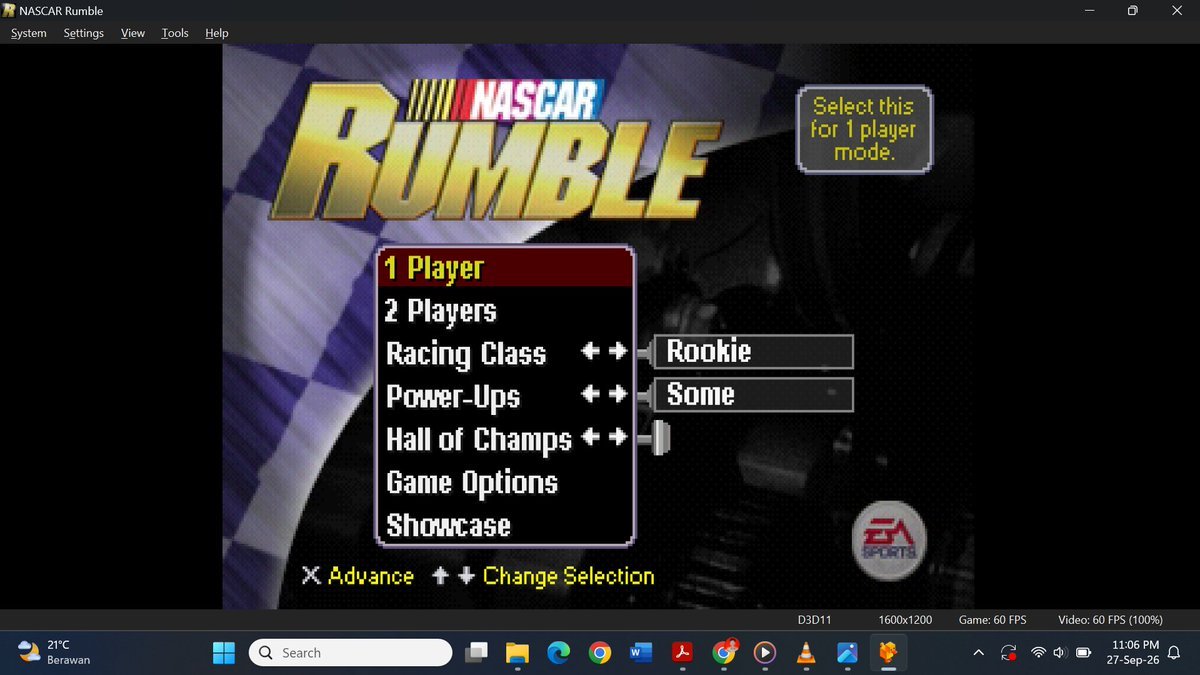This screenshot has height=675, width=1200.
Task: Select the Power-Ups option
Action: (453, 397)
